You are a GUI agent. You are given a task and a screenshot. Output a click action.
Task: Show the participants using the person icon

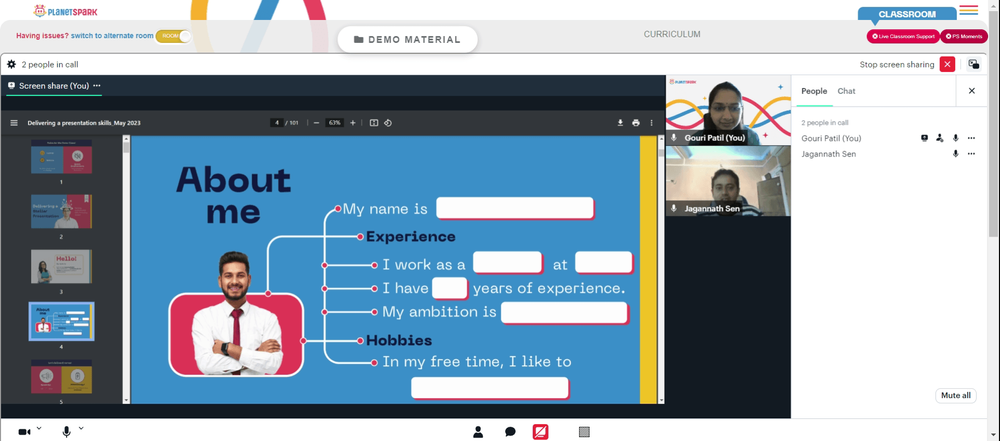click(x=478, y=432)
